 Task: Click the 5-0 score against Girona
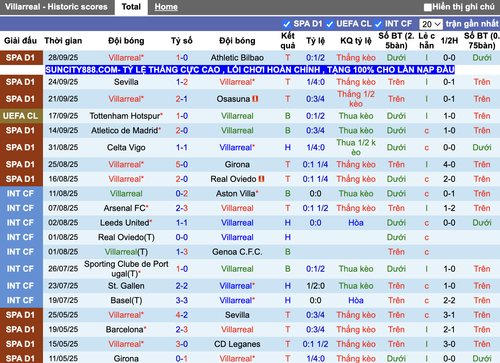point(182,164)
